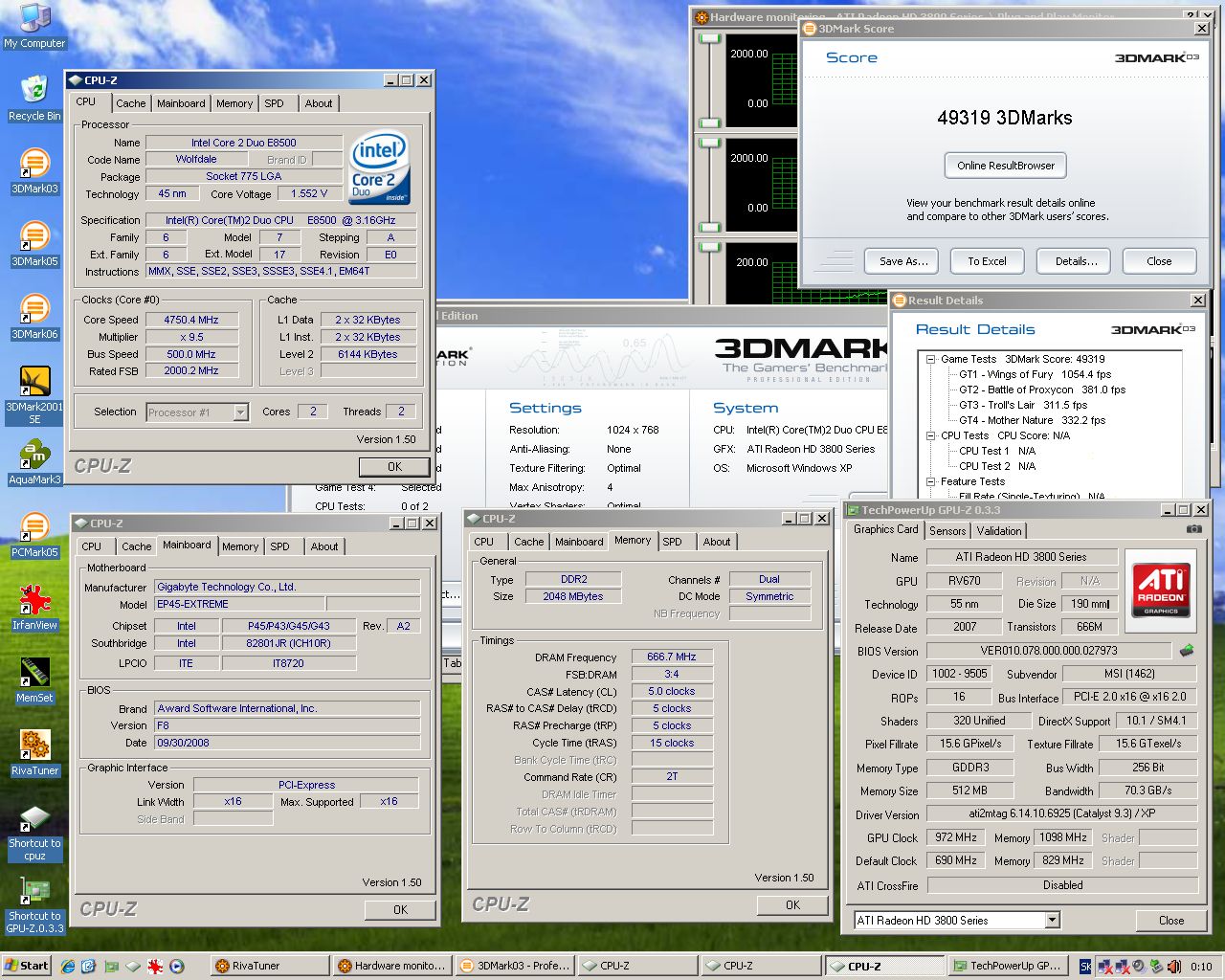Open the ATI Radeon HD 3800 Series dropdown
Image resolution: width=1225 pixels, height=980 pixels.
click(1053, 921)
